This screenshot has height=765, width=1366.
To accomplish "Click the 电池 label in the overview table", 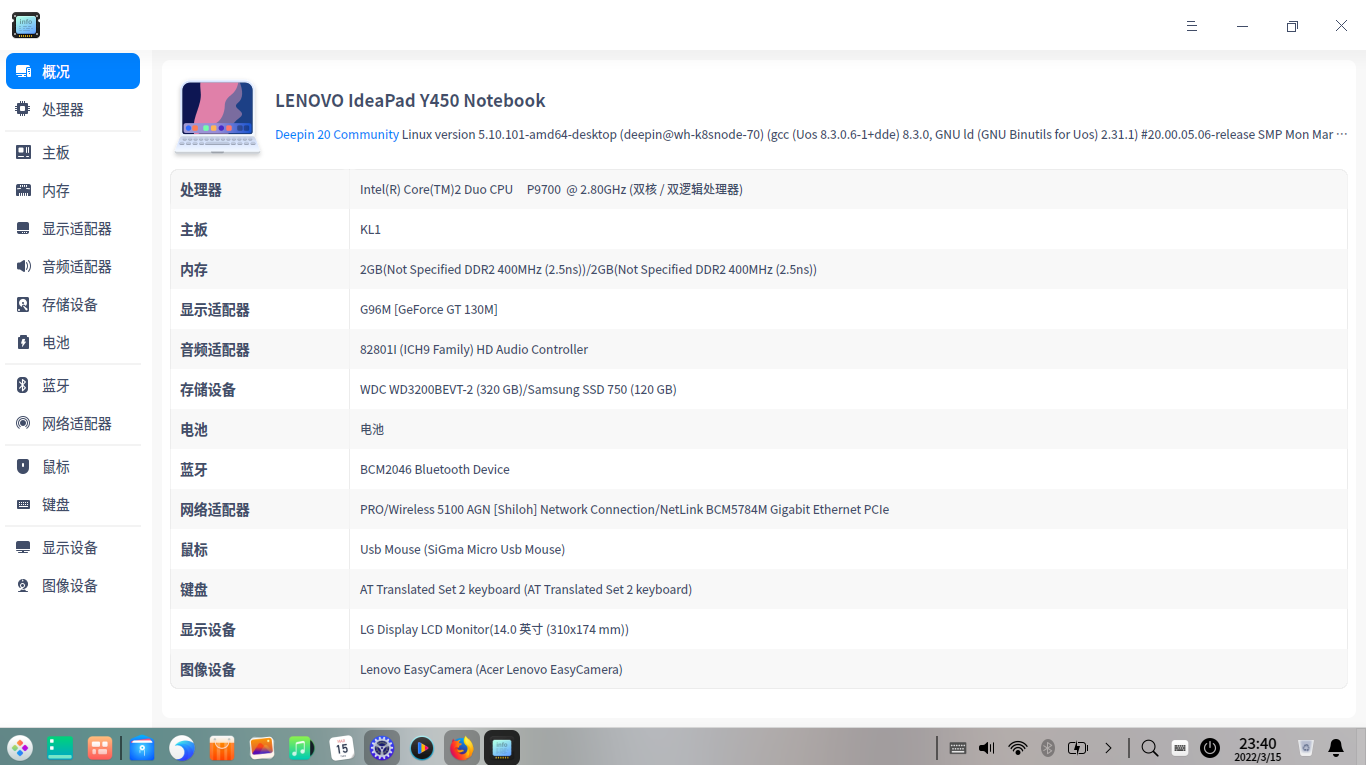I will [x=194, y=429].
